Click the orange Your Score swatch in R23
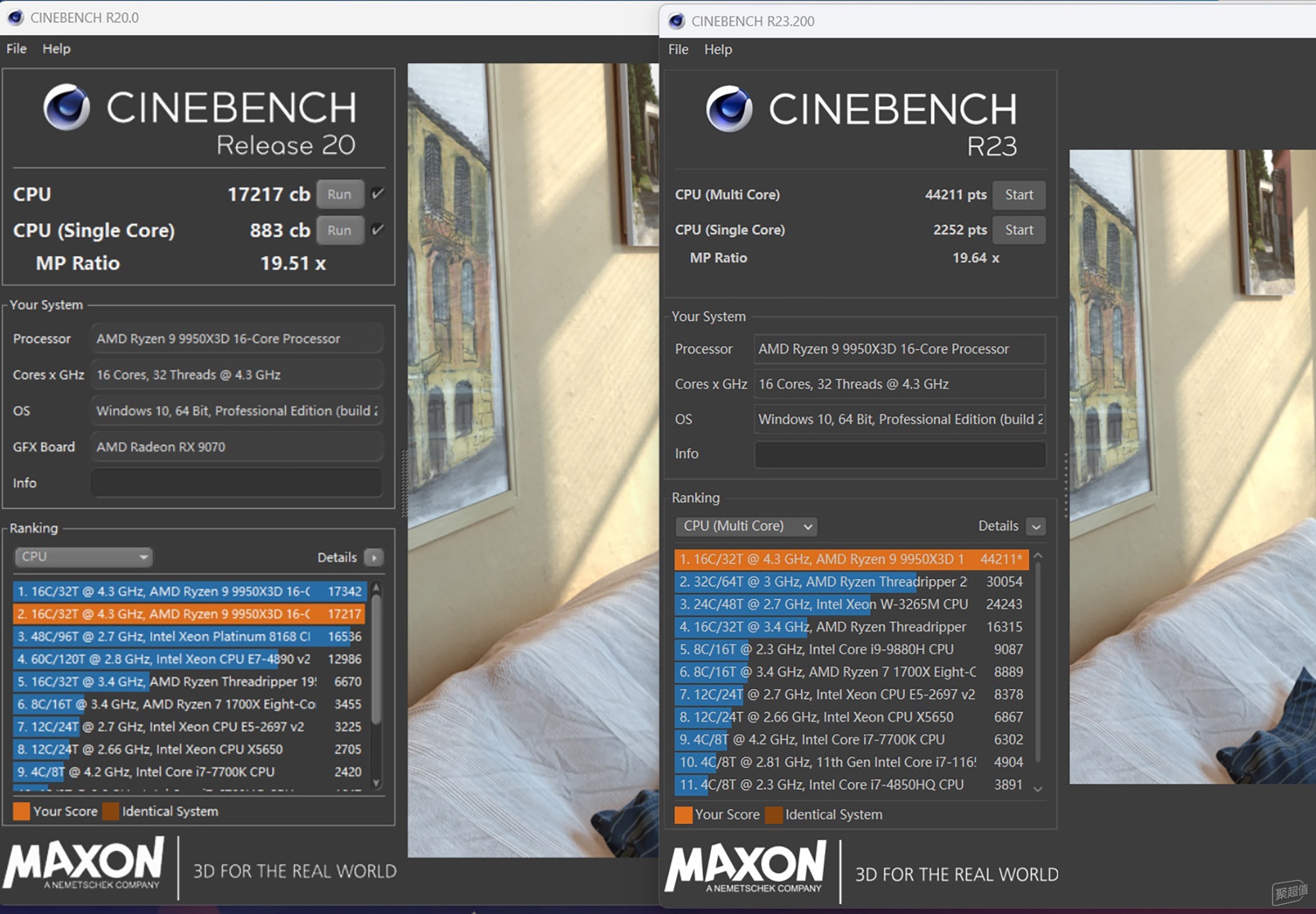 pyautogui.click(x=684, y=815)
